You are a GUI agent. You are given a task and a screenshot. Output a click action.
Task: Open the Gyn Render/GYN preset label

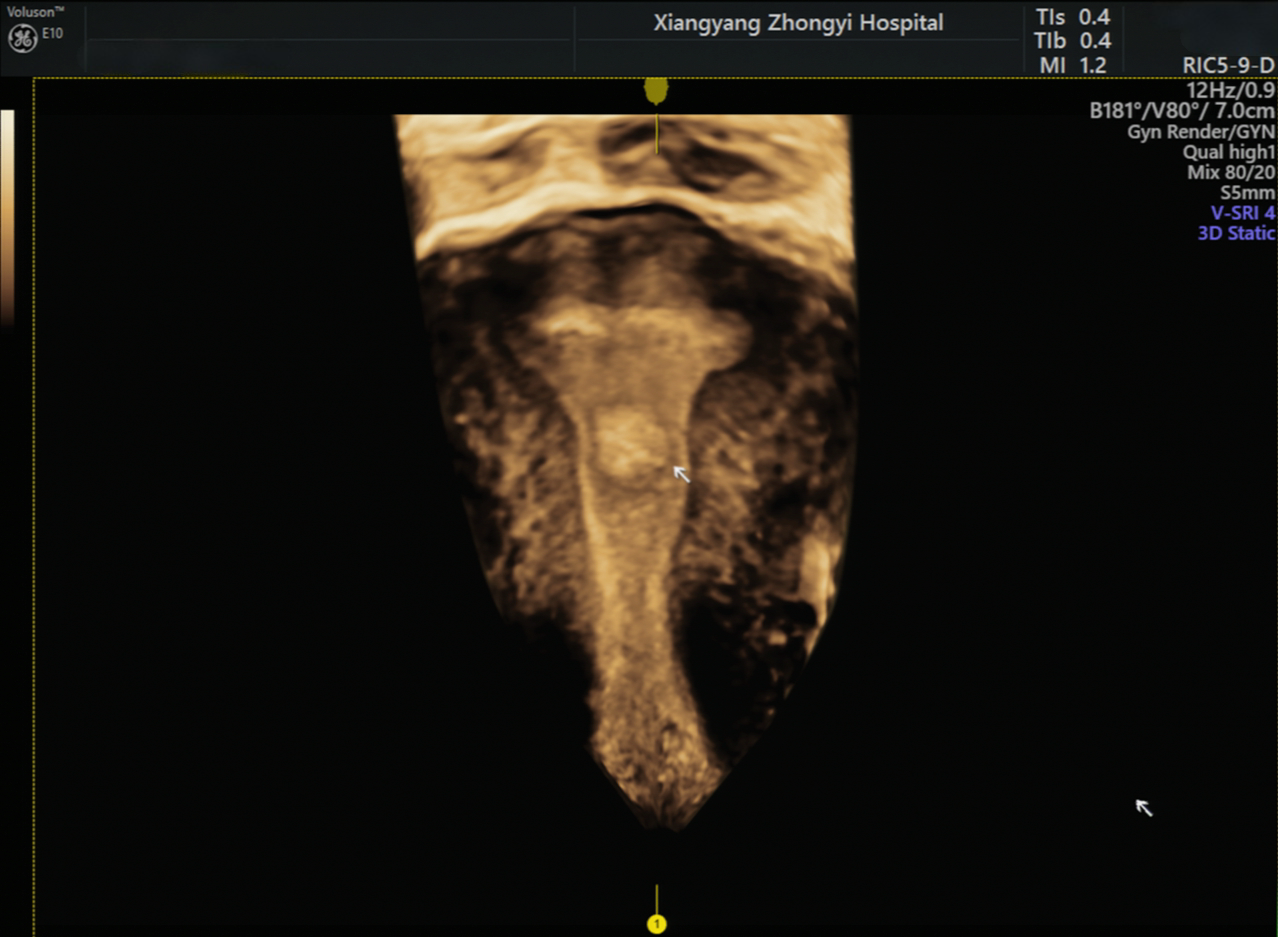click(1201, 132)
